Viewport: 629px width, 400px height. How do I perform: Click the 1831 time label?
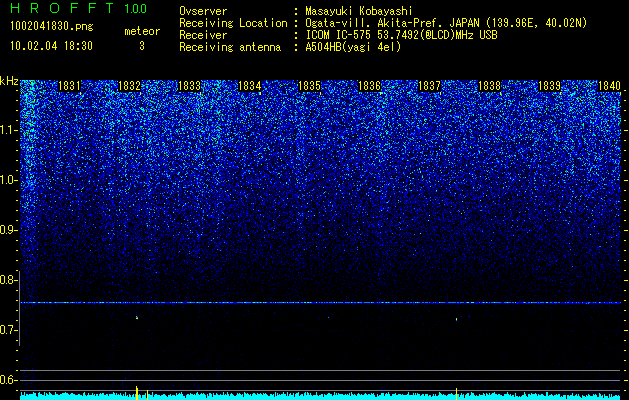(x=69, y=86)
